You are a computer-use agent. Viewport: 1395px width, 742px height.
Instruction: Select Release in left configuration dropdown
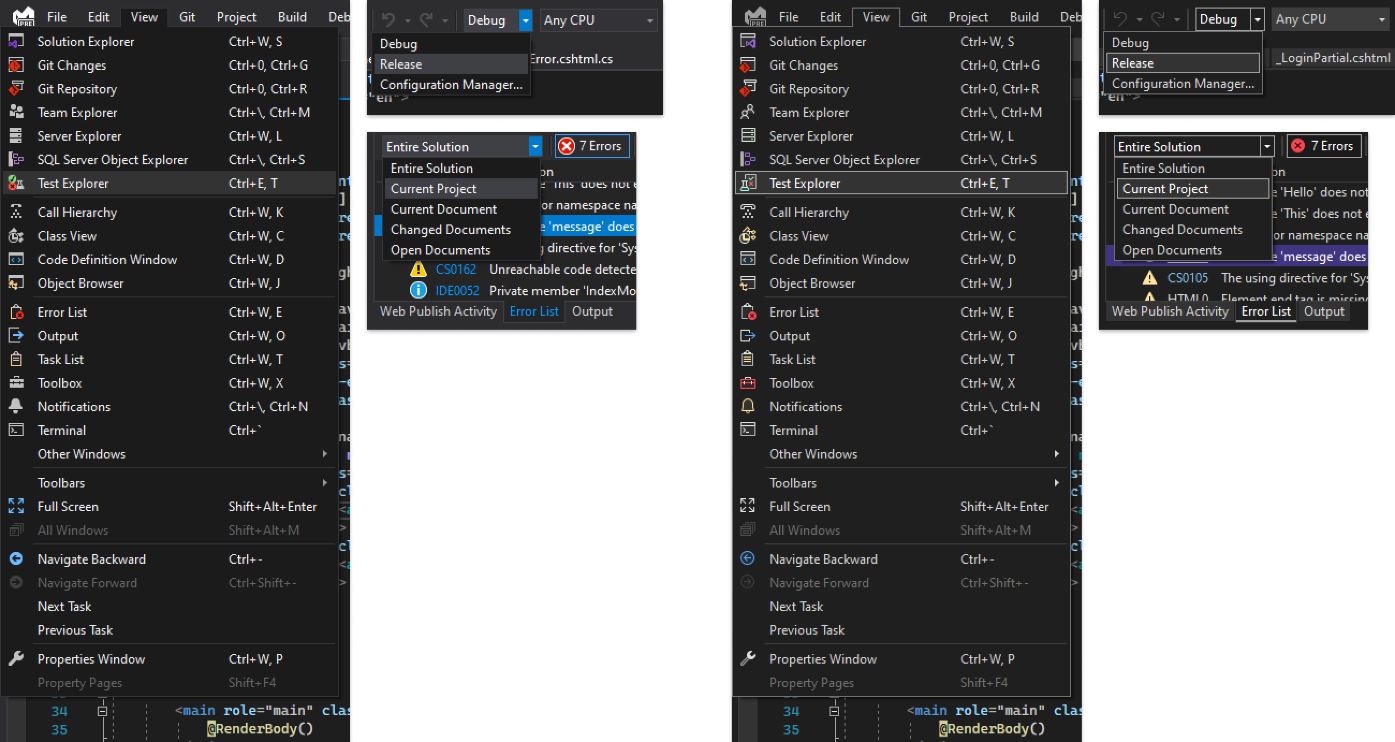coord(450,64)
